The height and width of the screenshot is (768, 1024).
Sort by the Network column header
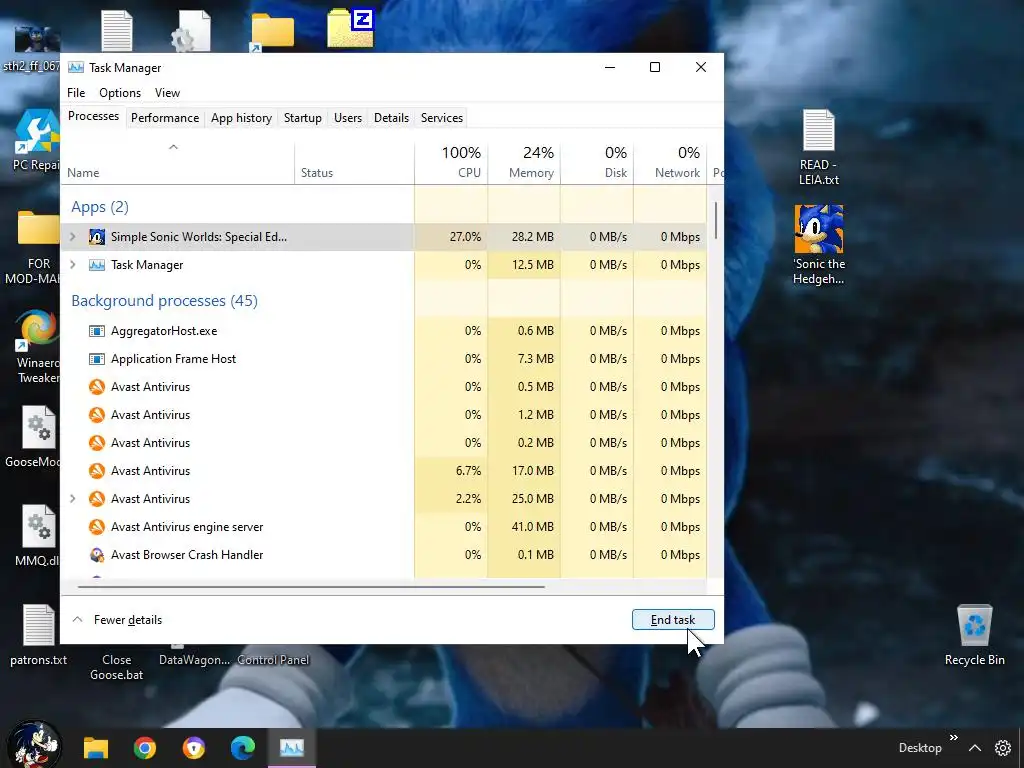670,162
